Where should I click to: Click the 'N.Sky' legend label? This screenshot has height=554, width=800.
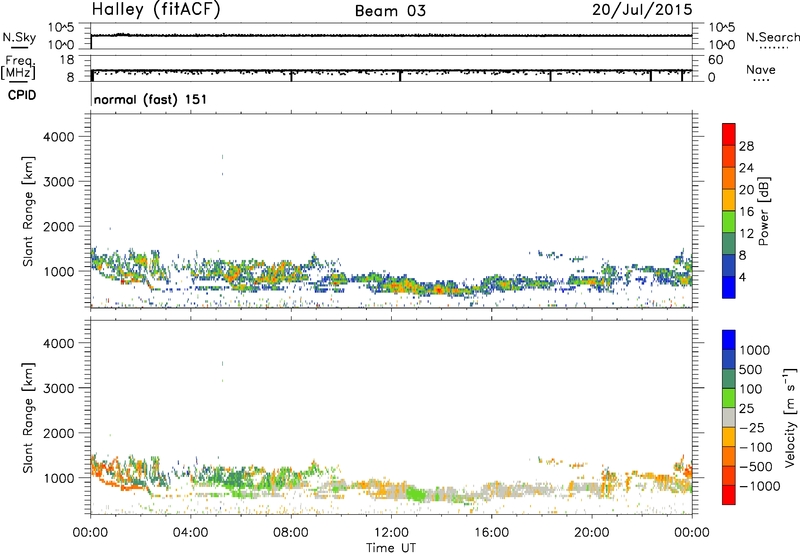pos(19,37)
